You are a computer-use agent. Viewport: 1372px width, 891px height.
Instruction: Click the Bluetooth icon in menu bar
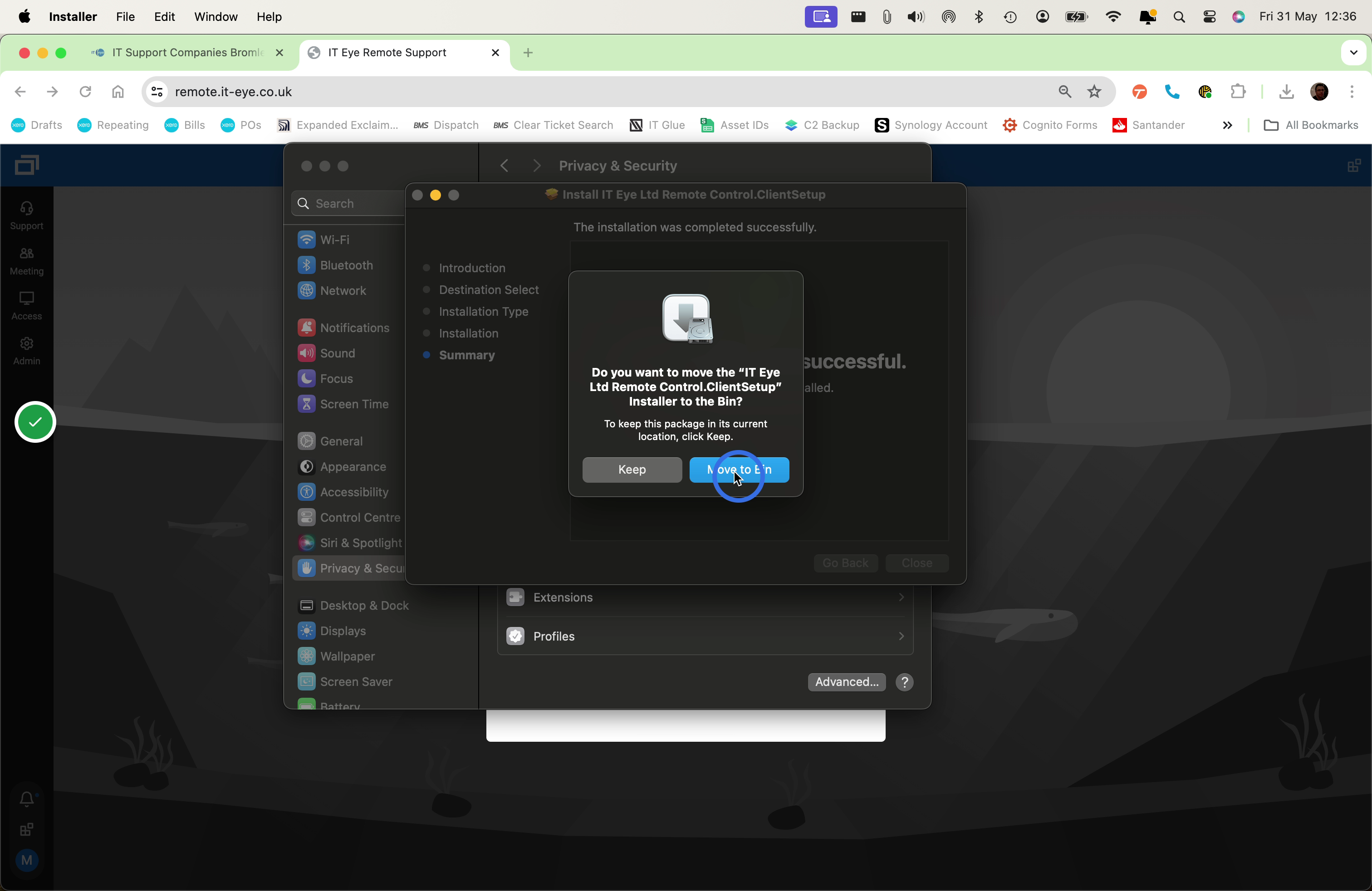[x=979, y=17]
